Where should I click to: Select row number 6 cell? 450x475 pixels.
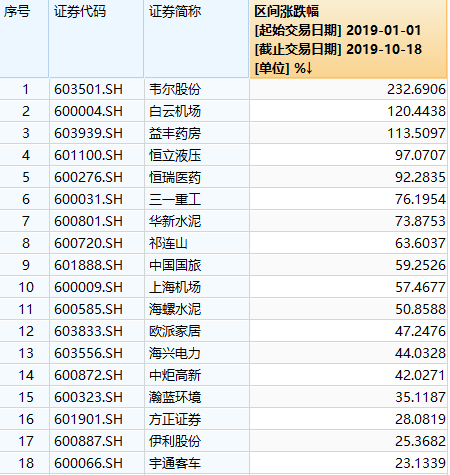tap(24, 199)
